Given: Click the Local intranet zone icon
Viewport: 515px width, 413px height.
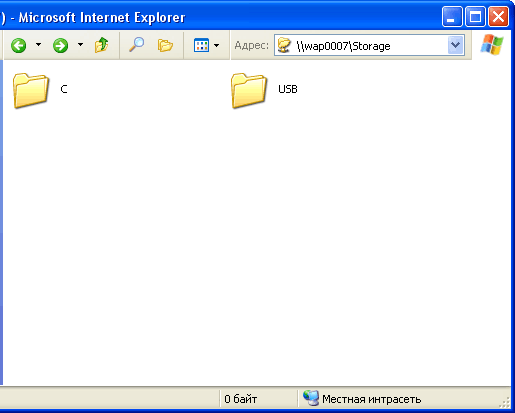Looking at the screenshot, I should (311, 398).
